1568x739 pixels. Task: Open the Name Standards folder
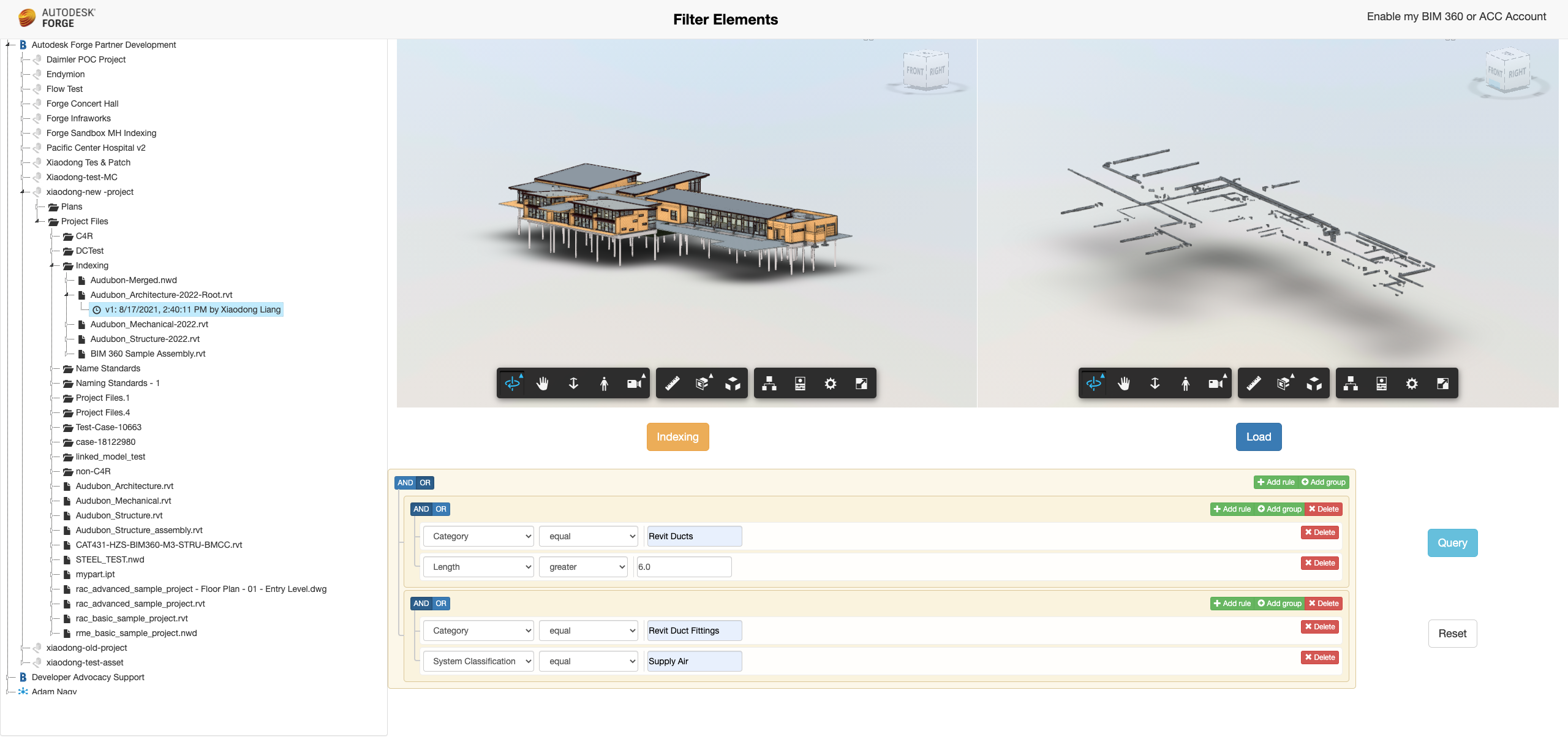click(108, 368)
